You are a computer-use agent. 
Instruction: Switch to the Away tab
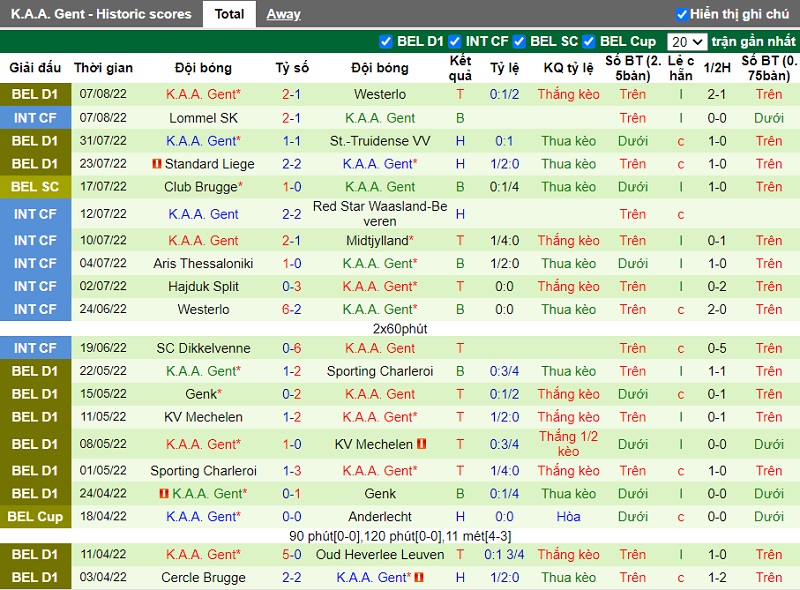[x=283, y=14]
